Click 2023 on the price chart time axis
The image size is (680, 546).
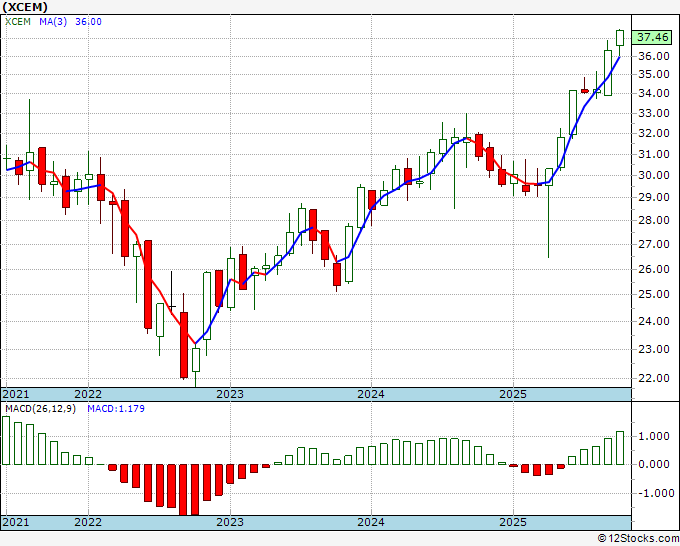pyautogui.click(x=230, y=394)
